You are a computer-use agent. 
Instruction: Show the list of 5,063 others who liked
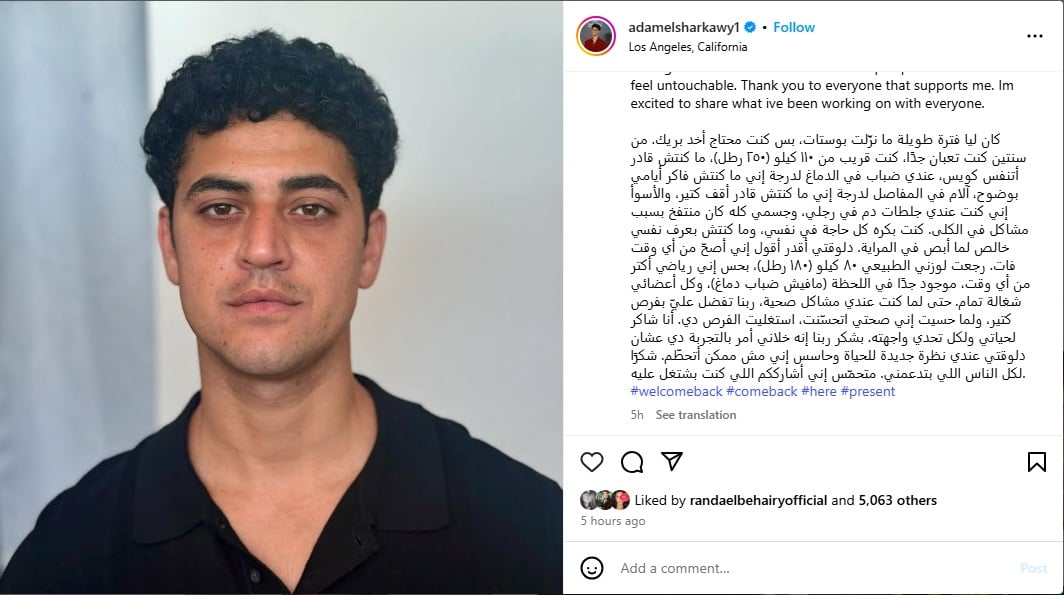(x=897, y=501)
